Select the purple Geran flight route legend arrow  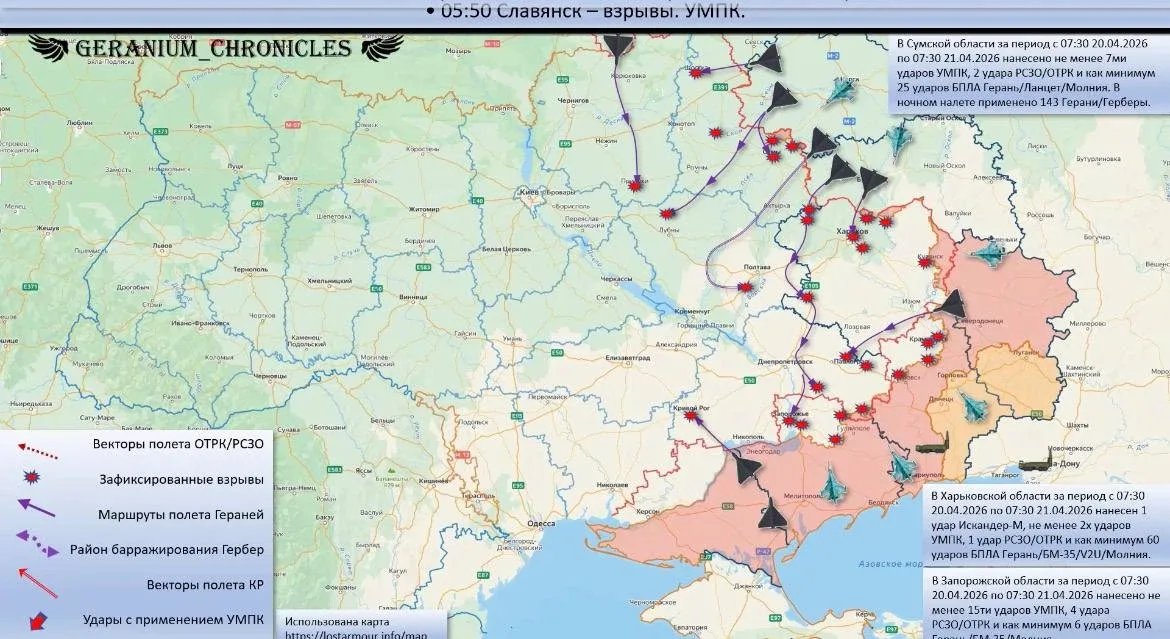pyautogui.click(x=36, y=514)
